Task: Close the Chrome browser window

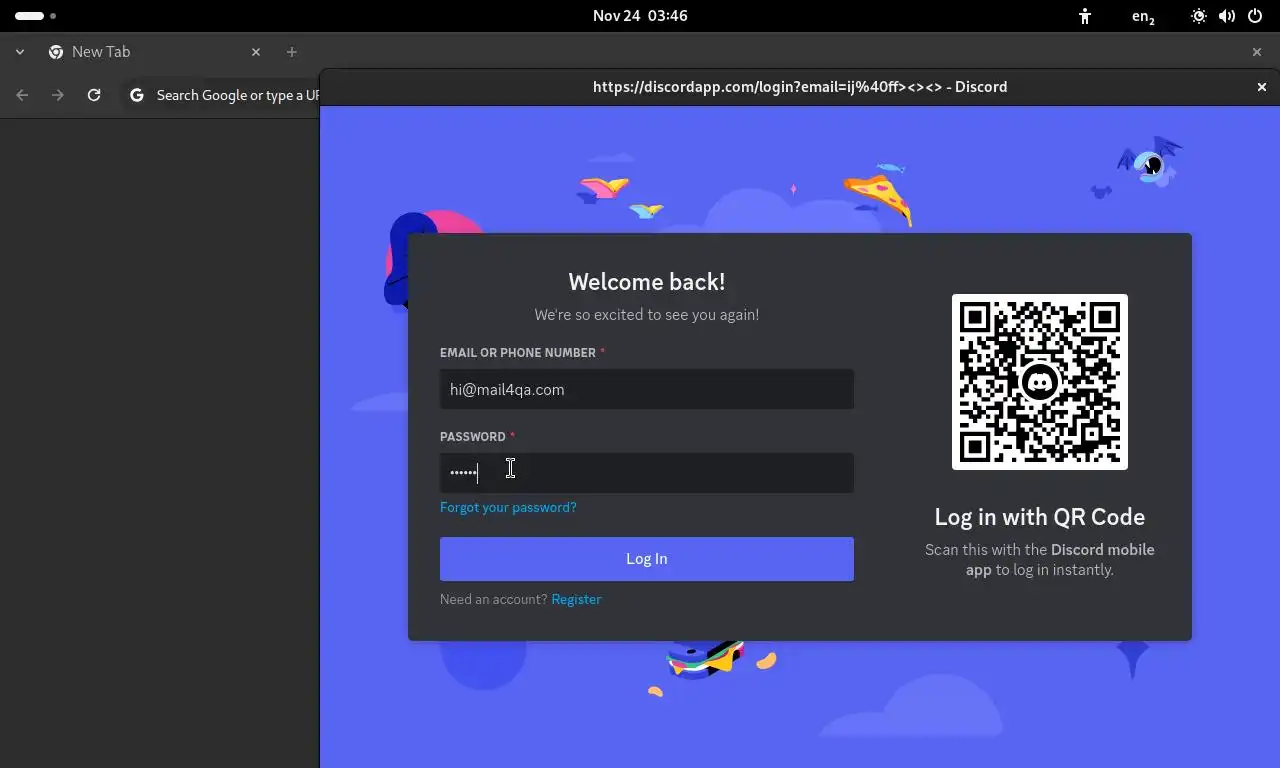Action: click(x=1257, y=52)
